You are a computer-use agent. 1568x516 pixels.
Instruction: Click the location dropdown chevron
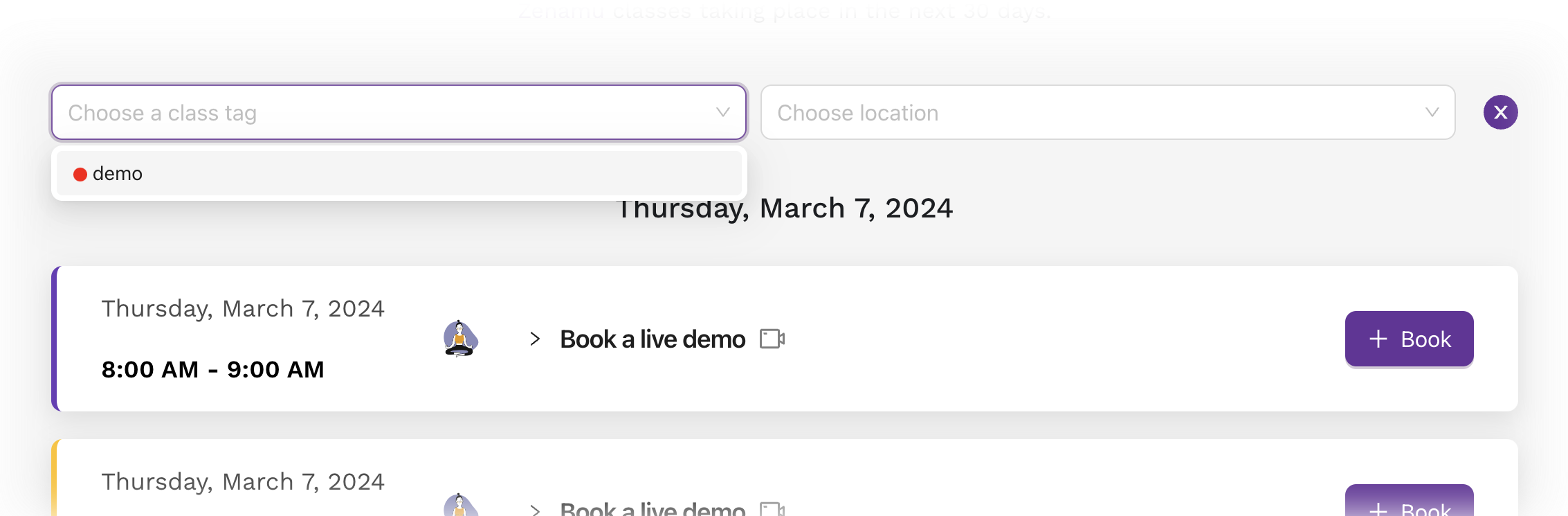pos(1432,112)
